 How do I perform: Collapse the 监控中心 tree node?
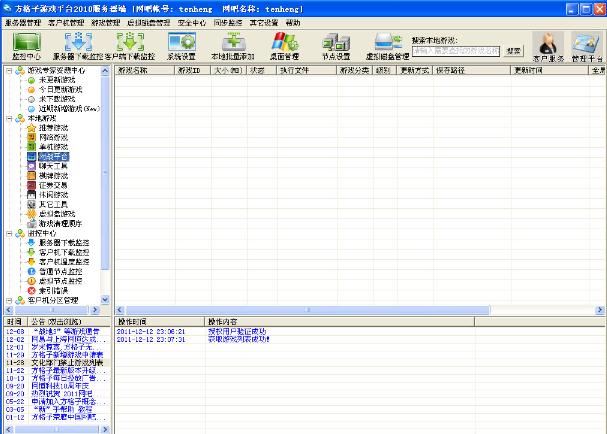8,233
